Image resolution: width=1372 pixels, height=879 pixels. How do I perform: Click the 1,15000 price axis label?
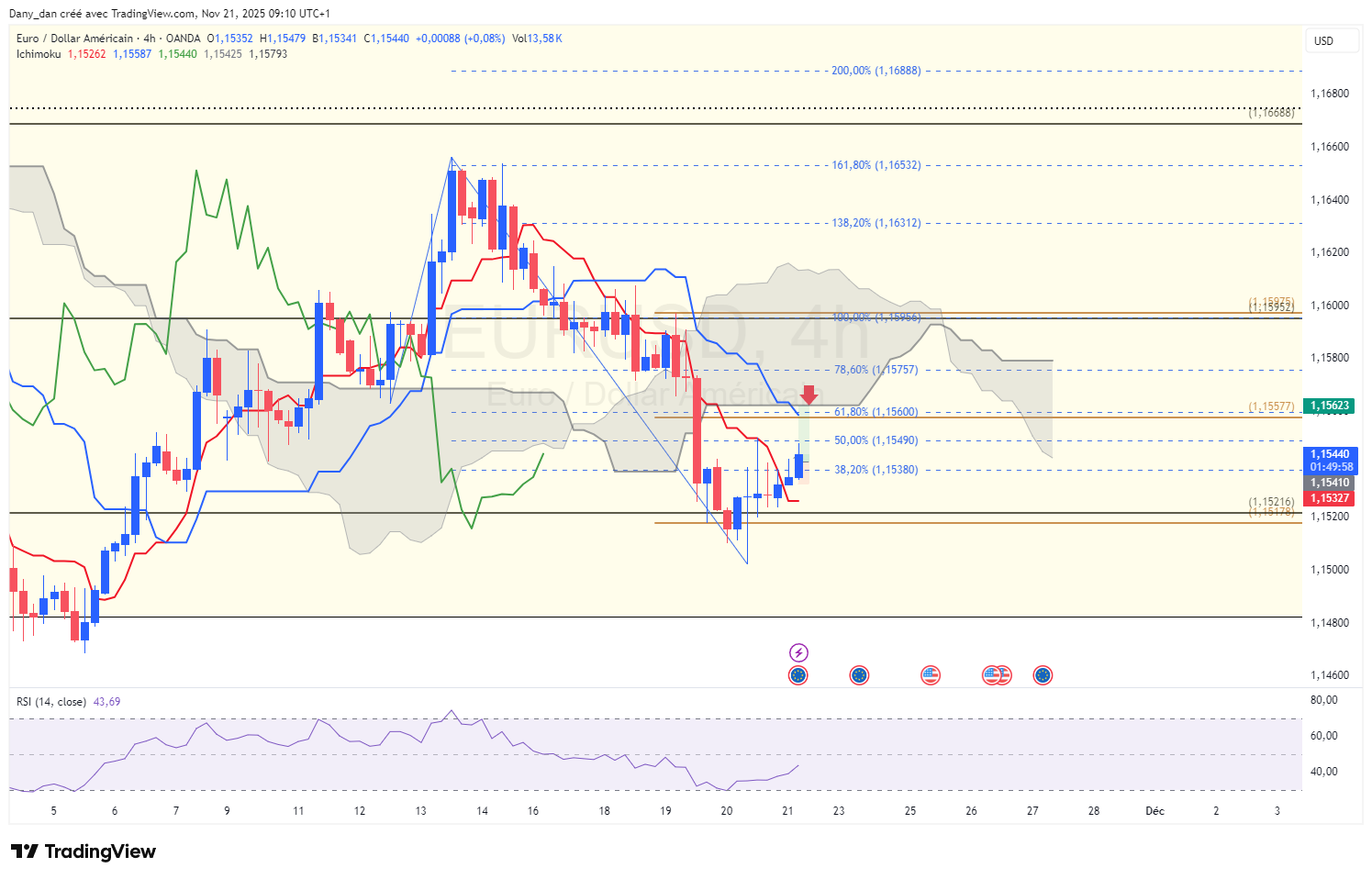[x=1330, y=570]
